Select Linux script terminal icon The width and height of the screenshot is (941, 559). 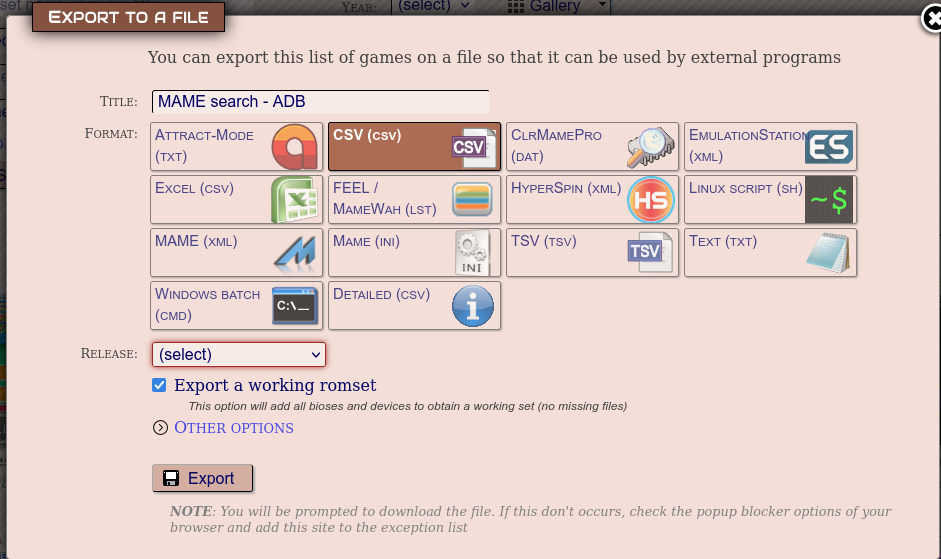pos(829,200)
